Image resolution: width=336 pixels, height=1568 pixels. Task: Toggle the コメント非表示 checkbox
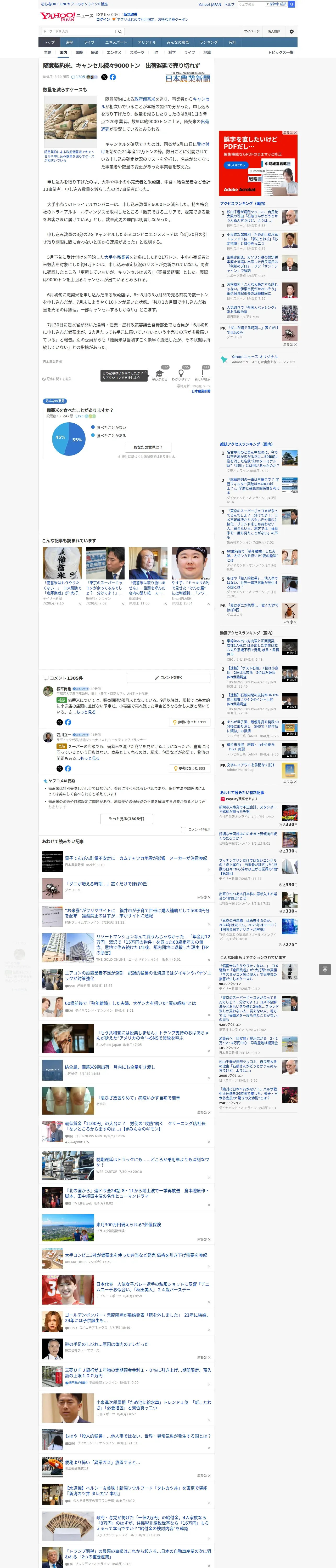[x=183, y=830]
